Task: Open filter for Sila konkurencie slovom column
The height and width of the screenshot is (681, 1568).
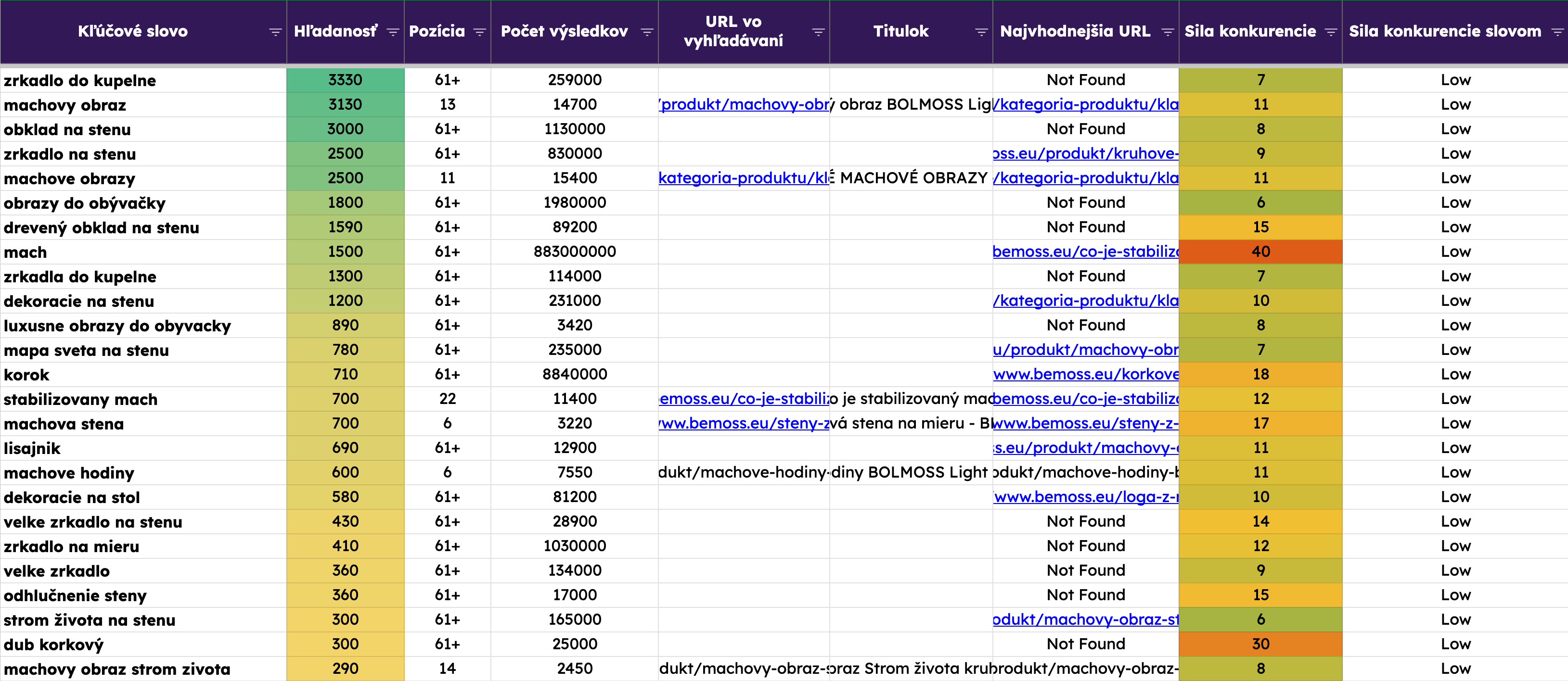Action: coord(1557,32)
